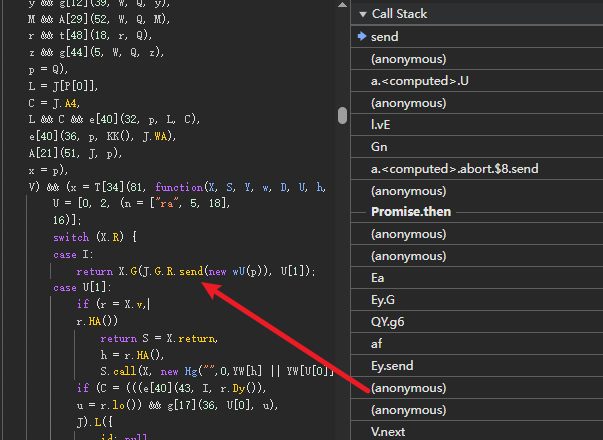Select the l.vE call stack frame
Viewport: 603px width, 440px height.
477,125
